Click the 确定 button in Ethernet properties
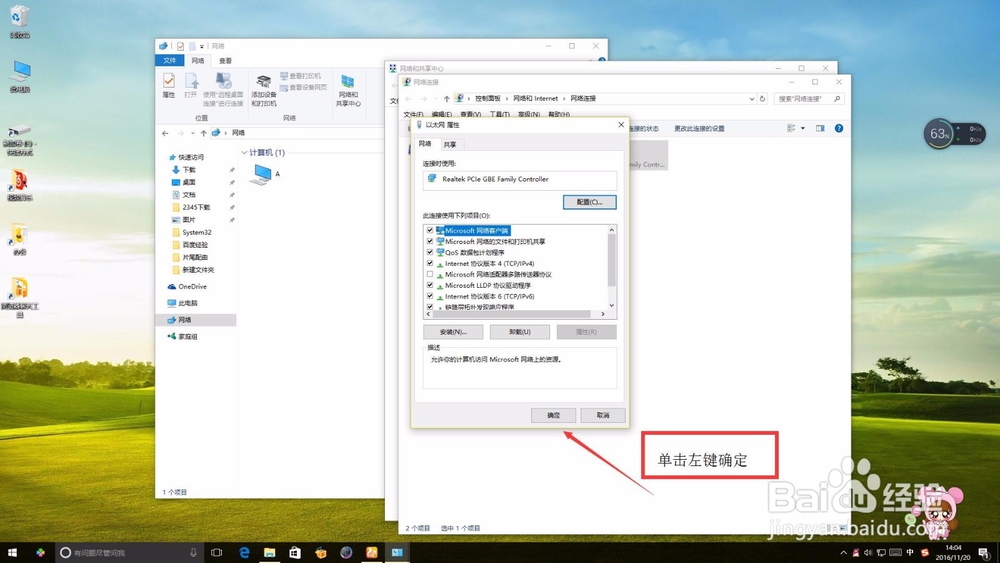1000x563 pixels. pos(553,415)
